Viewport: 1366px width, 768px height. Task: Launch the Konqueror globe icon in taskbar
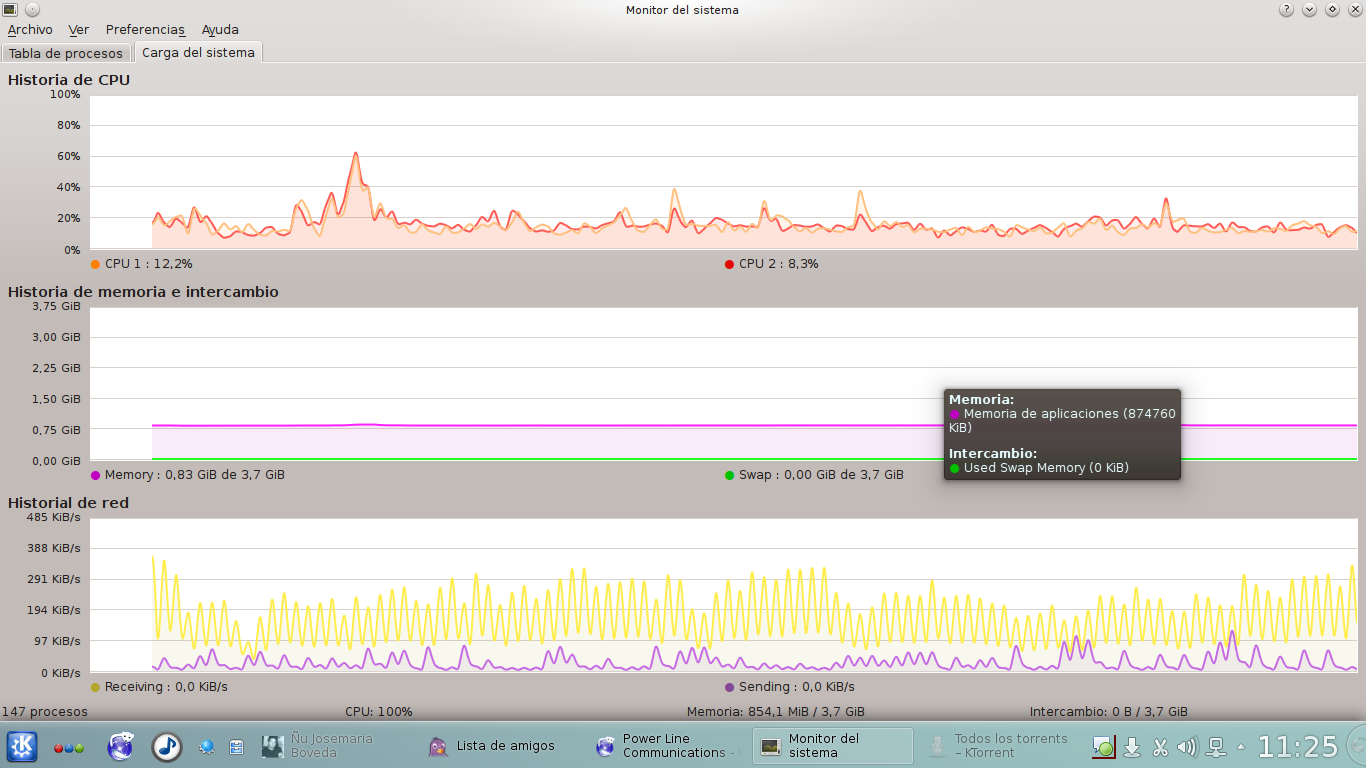click(121, 746)
